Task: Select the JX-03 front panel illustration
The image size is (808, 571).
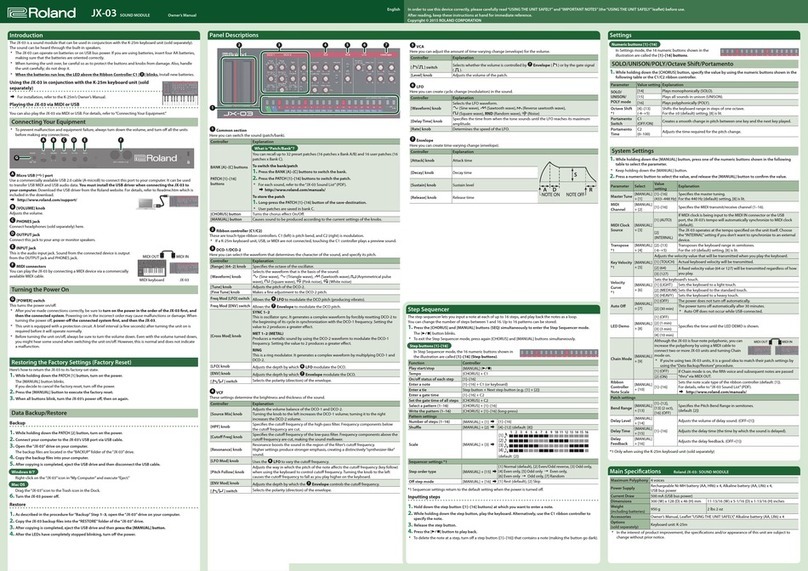Action: pos(308,82)
